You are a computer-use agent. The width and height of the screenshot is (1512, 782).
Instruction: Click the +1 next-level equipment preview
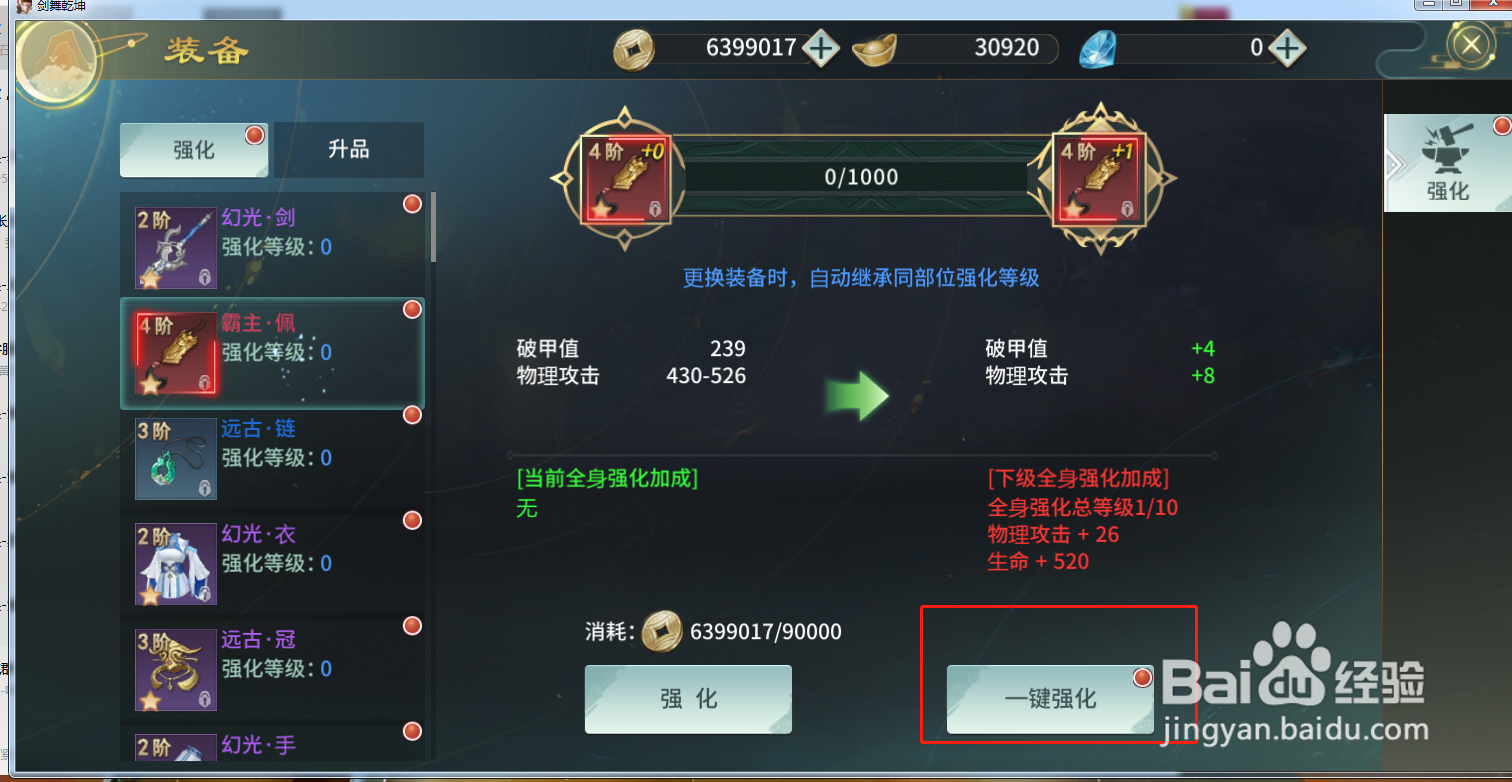(x=1100, y=178)
